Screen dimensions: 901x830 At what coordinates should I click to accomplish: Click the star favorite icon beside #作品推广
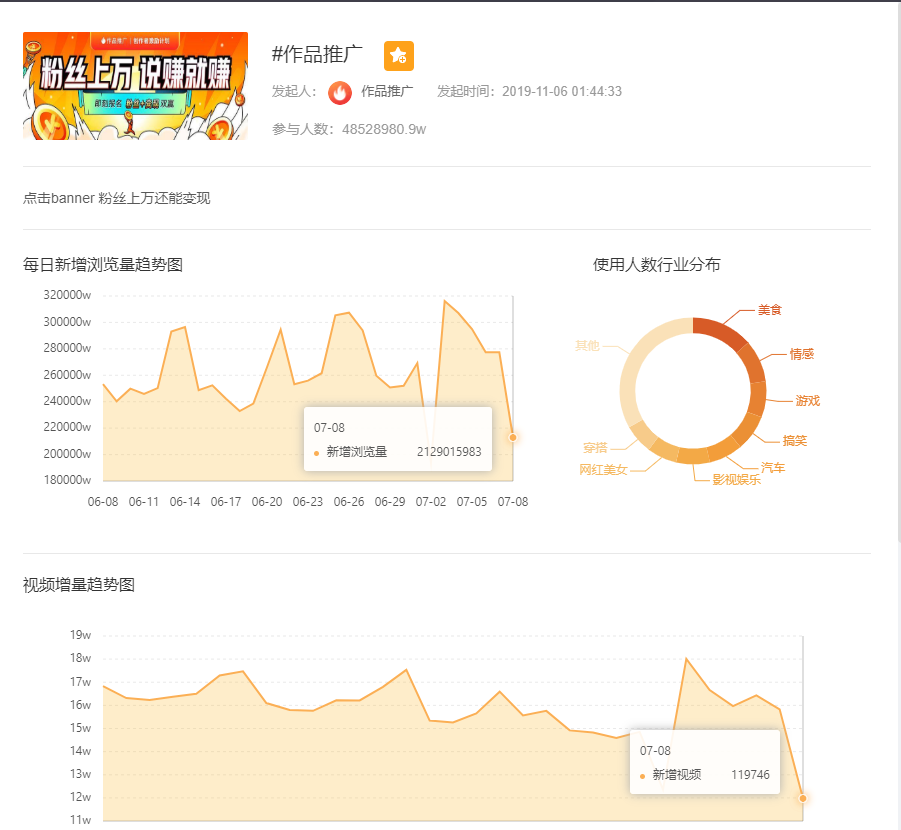[x=398, y=57]
